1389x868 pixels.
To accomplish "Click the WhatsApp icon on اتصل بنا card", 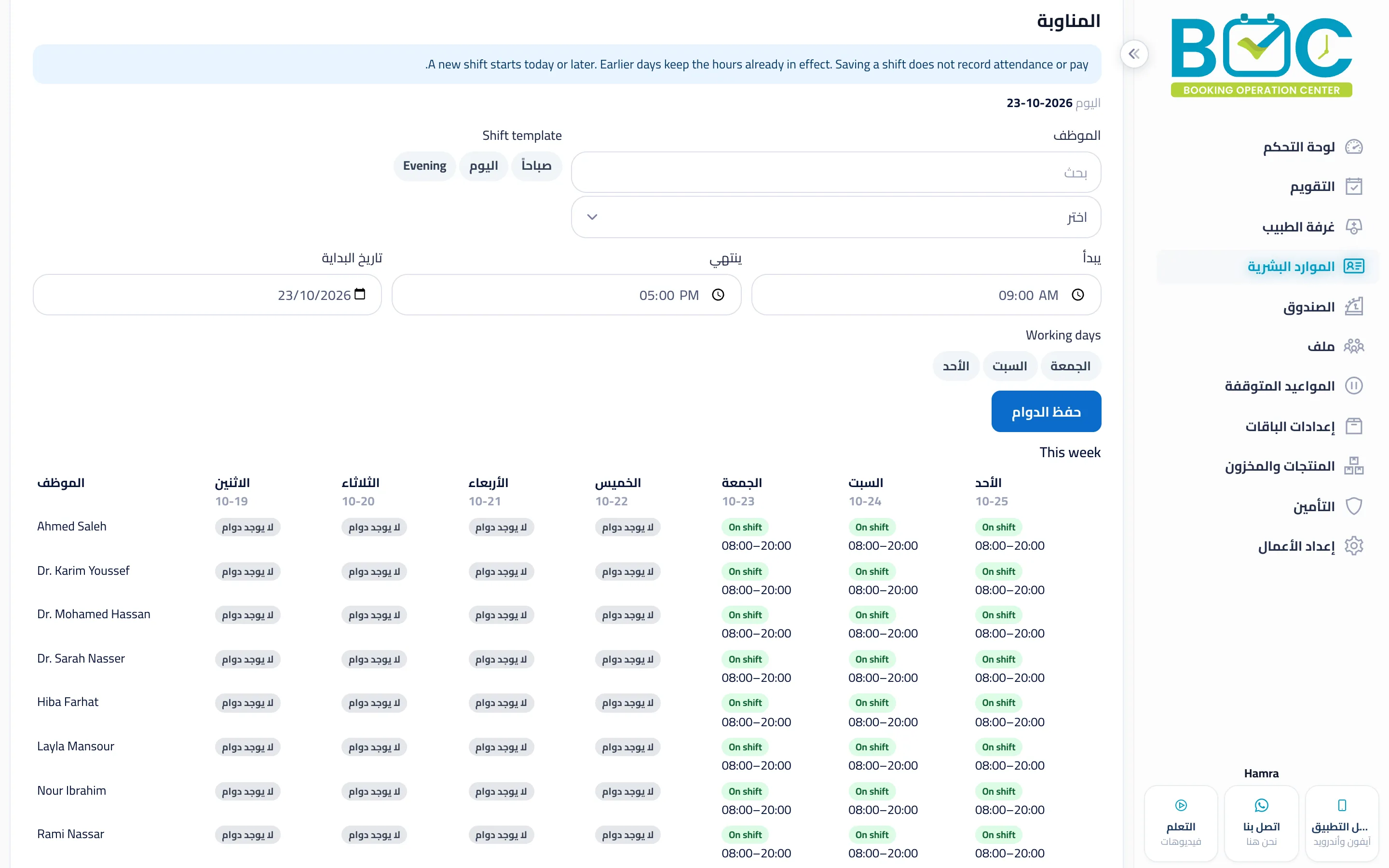I will point(1261,805).
